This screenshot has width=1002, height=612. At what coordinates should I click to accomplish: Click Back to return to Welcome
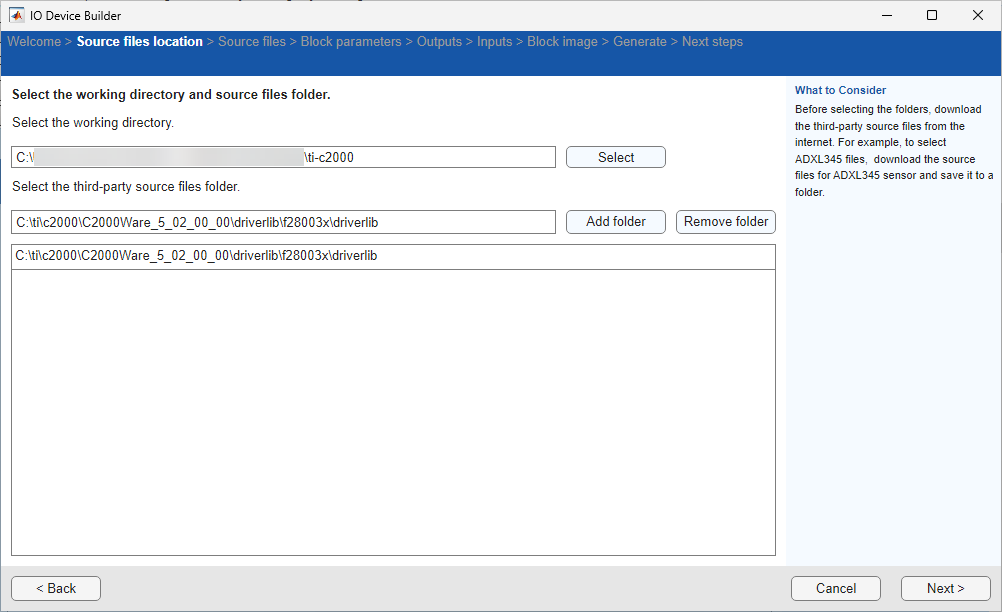pos(55,588)
